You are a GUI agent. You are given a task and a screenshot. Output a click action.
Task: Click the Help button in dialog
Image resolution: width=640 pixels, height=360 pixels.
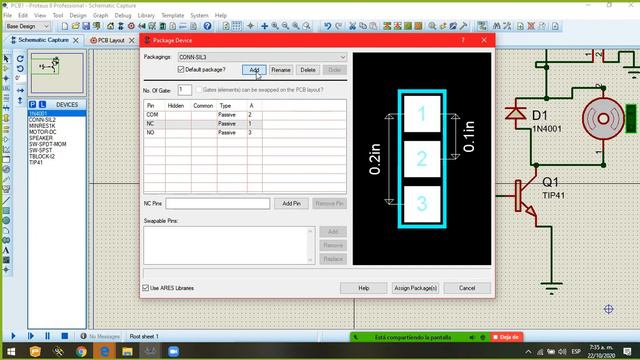[364, 288]
